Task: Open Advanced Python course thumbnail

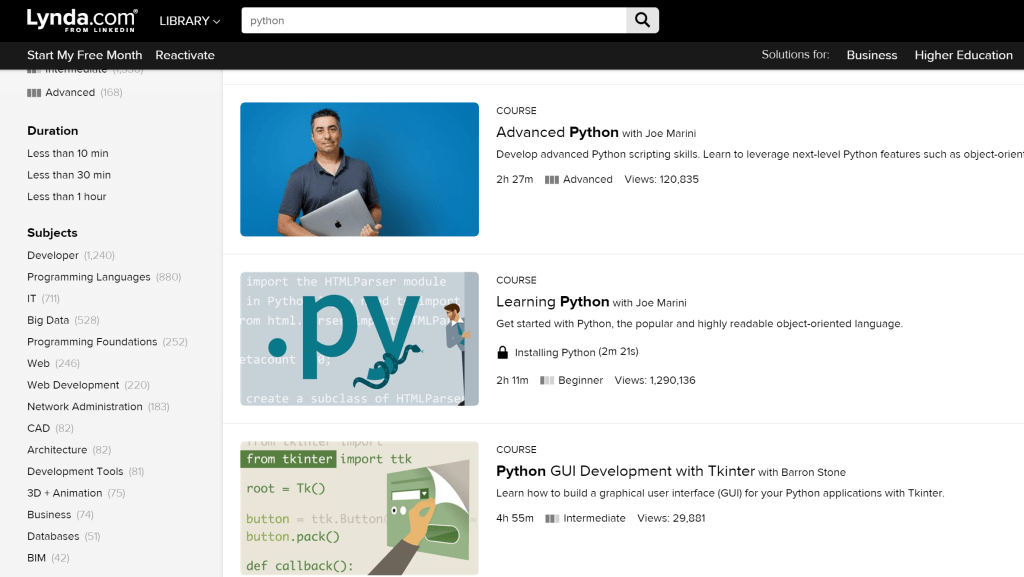Action: coord(359,169)
